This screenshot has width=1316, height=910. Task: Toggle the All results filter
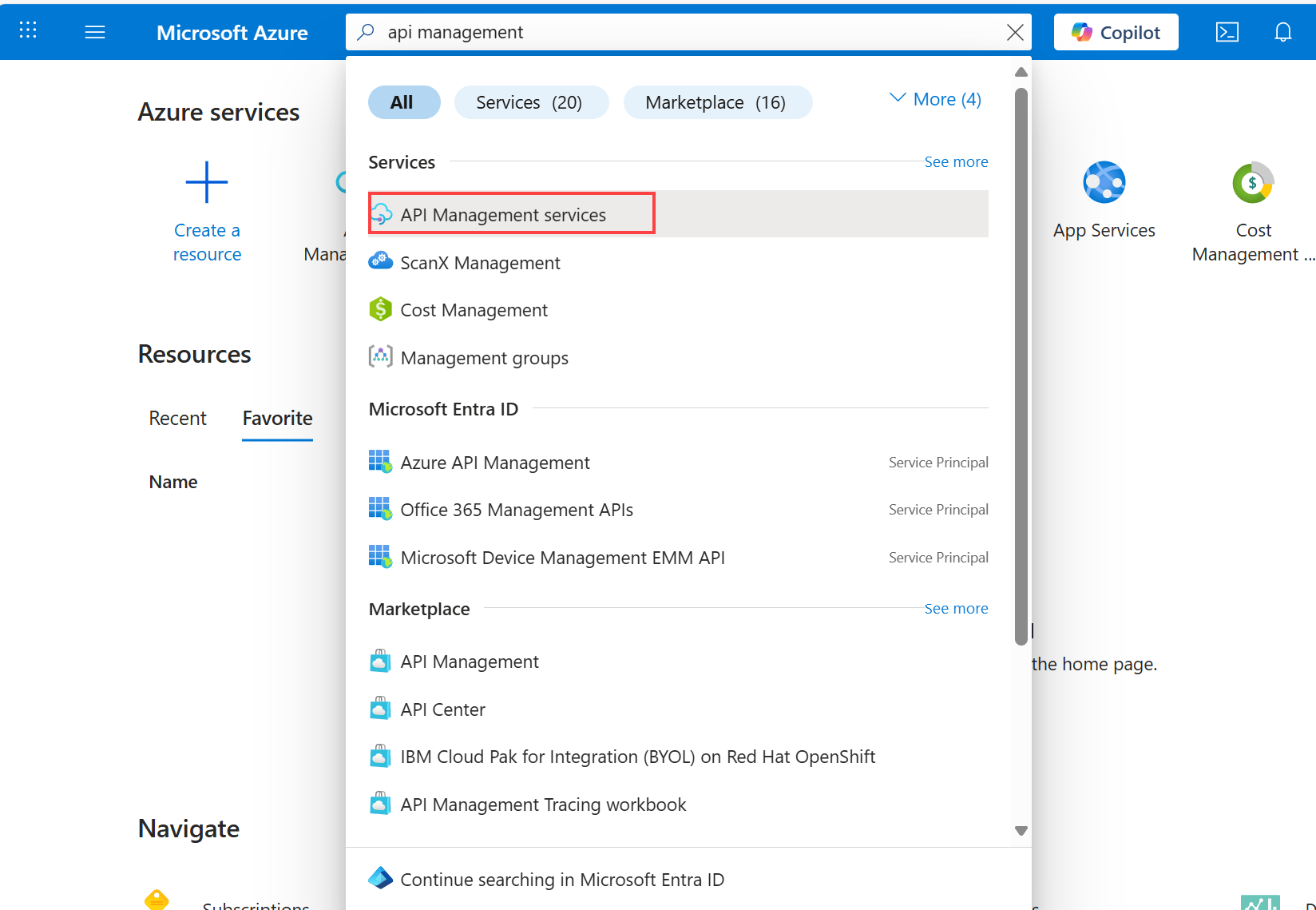(x=403, y=102)
